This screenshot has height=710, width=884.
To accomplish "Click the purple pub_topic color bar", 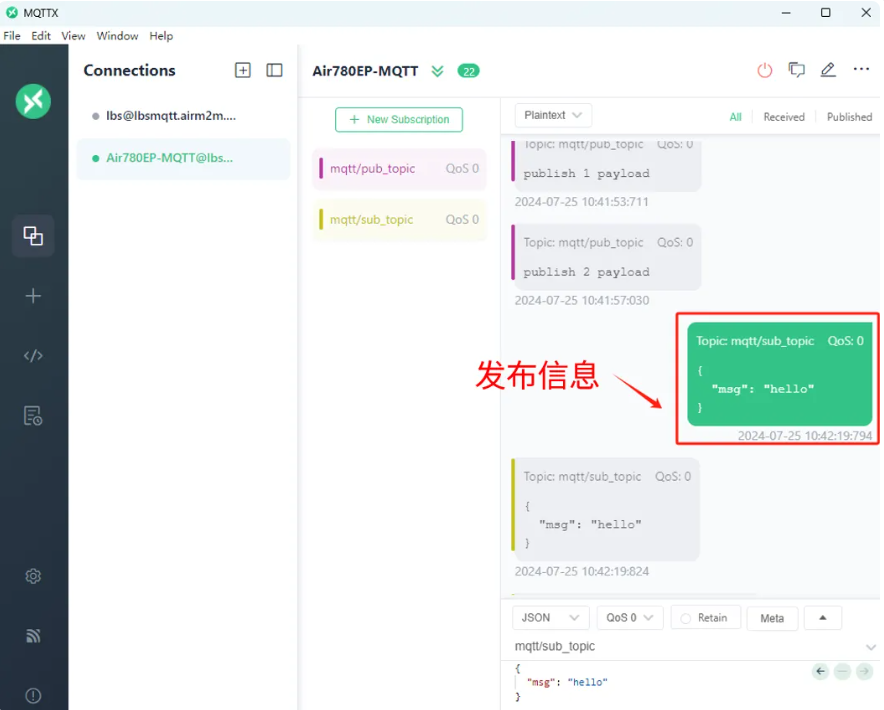I will pos(321,169).
